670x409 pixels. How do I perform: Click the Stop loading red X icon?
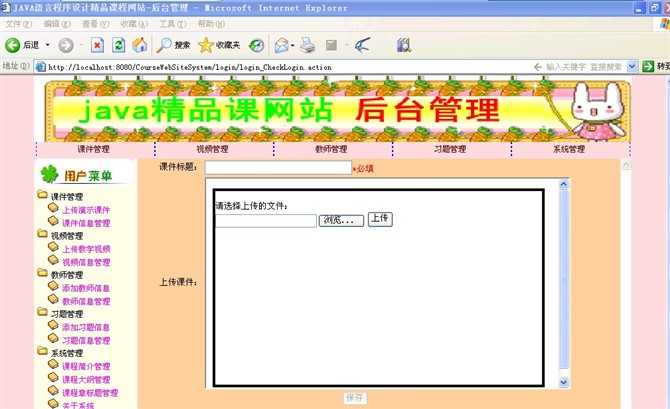[97, 45]
